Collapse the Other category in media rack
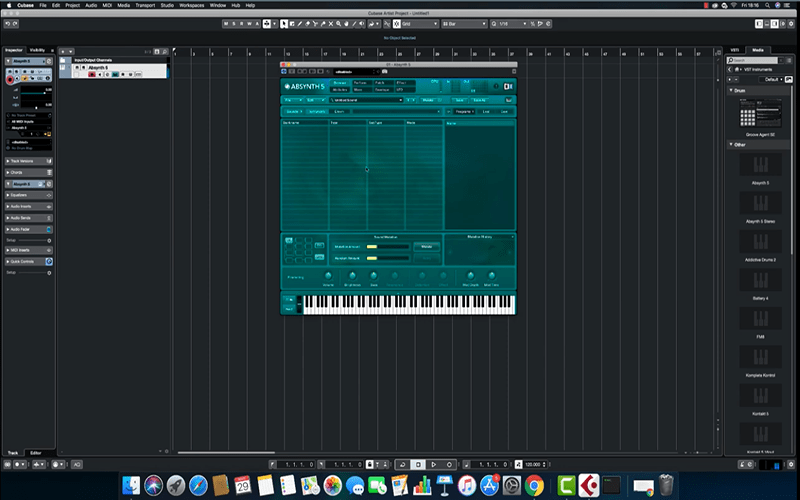 click(x=731, y=144)
